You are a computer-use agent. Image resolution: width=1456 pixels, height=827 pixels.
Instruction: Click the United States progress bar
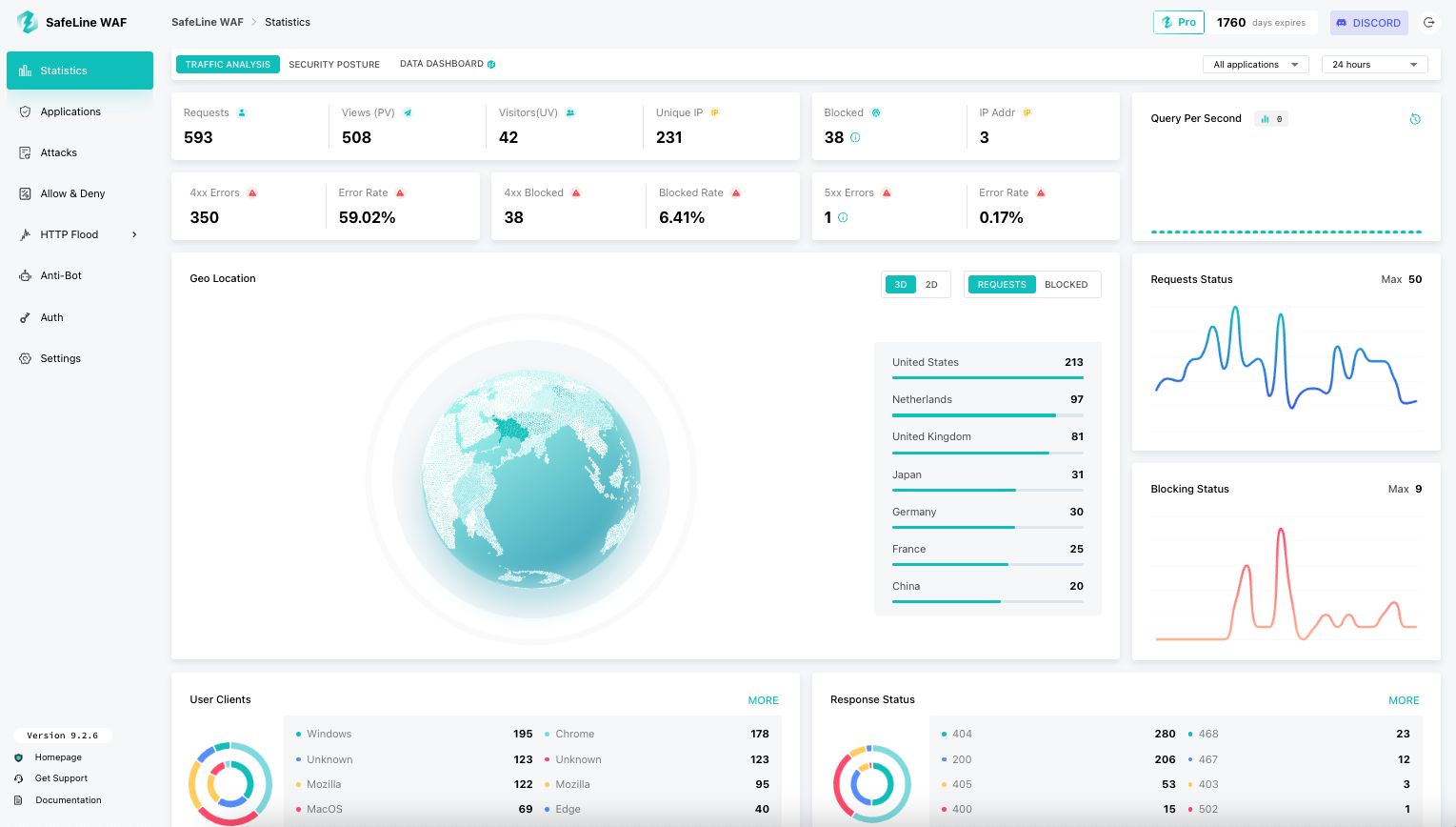pos(987,378)
